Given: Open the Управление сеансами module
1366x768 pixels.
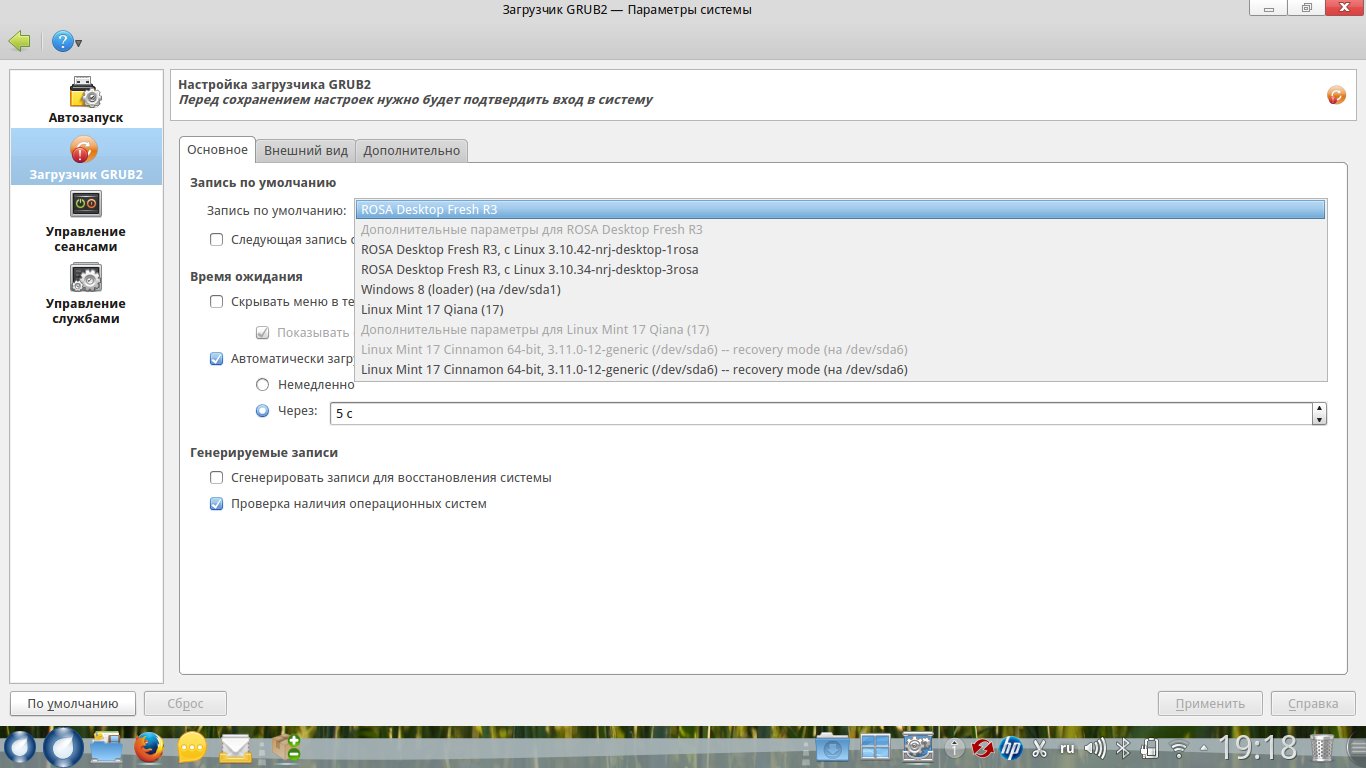Looking at the screenshot, I should click(86, 220).
